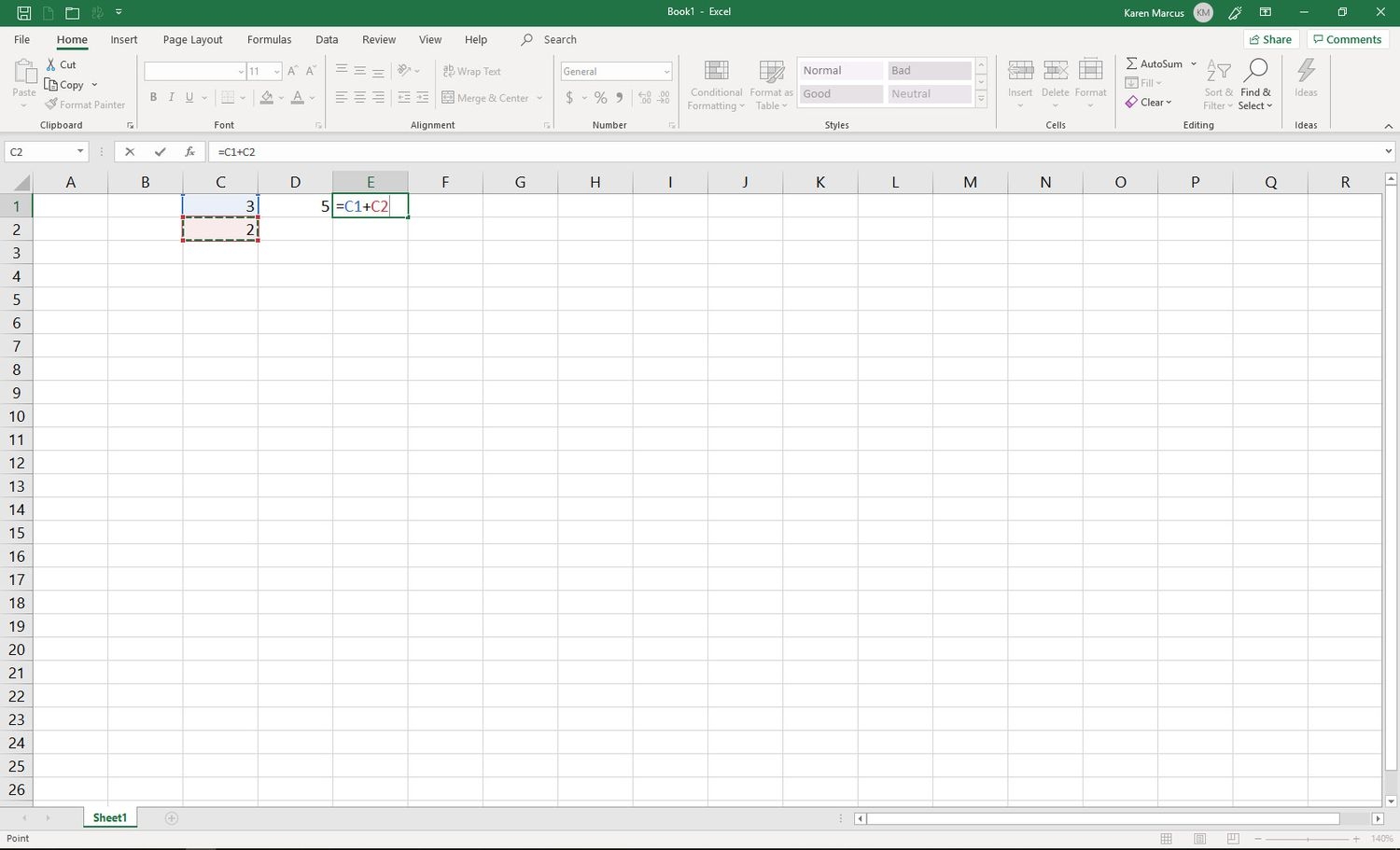
Task: Click the Percent Style icon
Action: [x=600, y=98]
